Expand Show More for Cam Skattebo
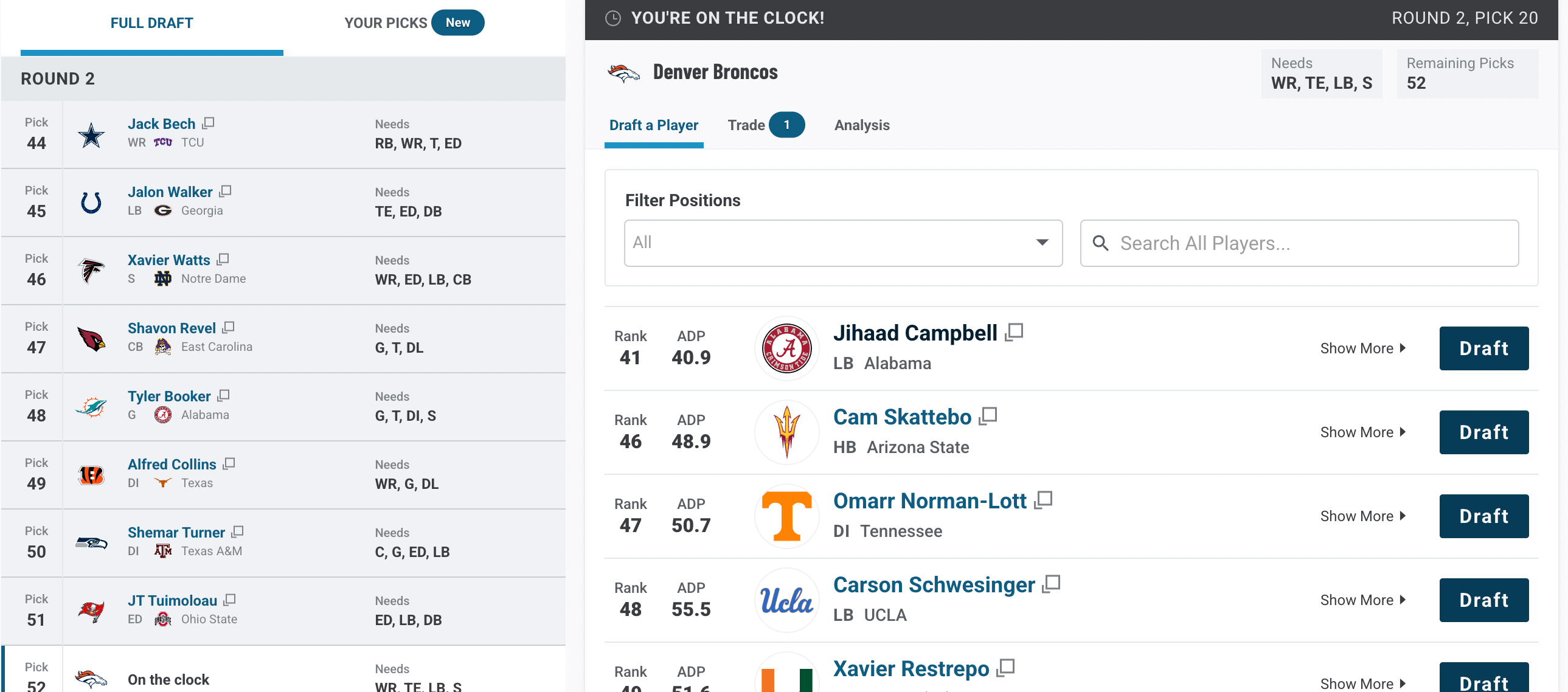The height and width of the screenshot is (692, 1568). (x=1362, y=432)
